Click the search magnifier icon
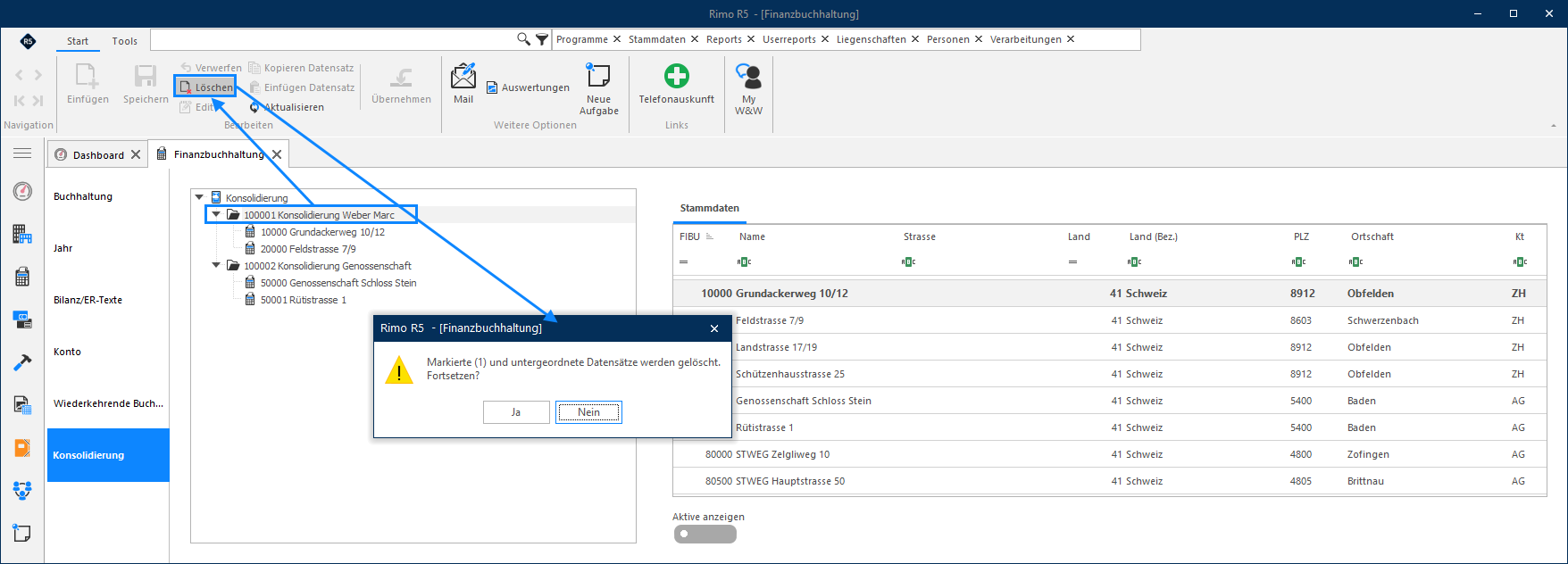This screenshot has height=564, width=1568. tap(523, 39)
